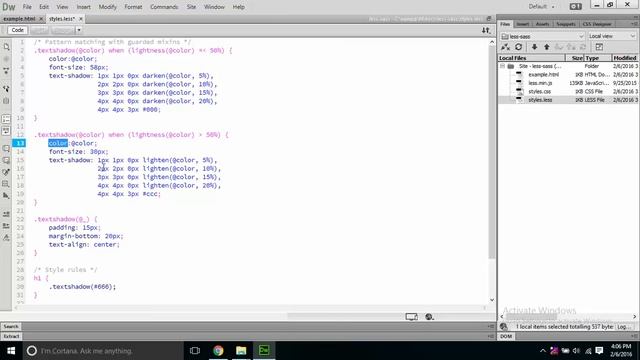Open the Site menu
Screen dimensions: 640x360
click(191, 7)
